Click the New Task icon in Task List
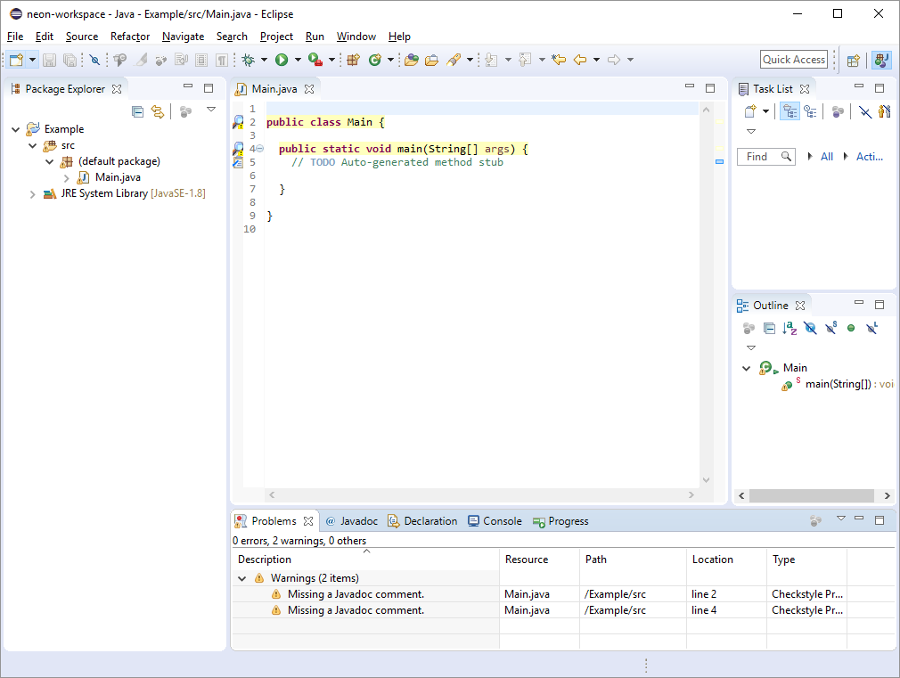The height and width of the screenshot is (678, 900). (x=750, y=111)
